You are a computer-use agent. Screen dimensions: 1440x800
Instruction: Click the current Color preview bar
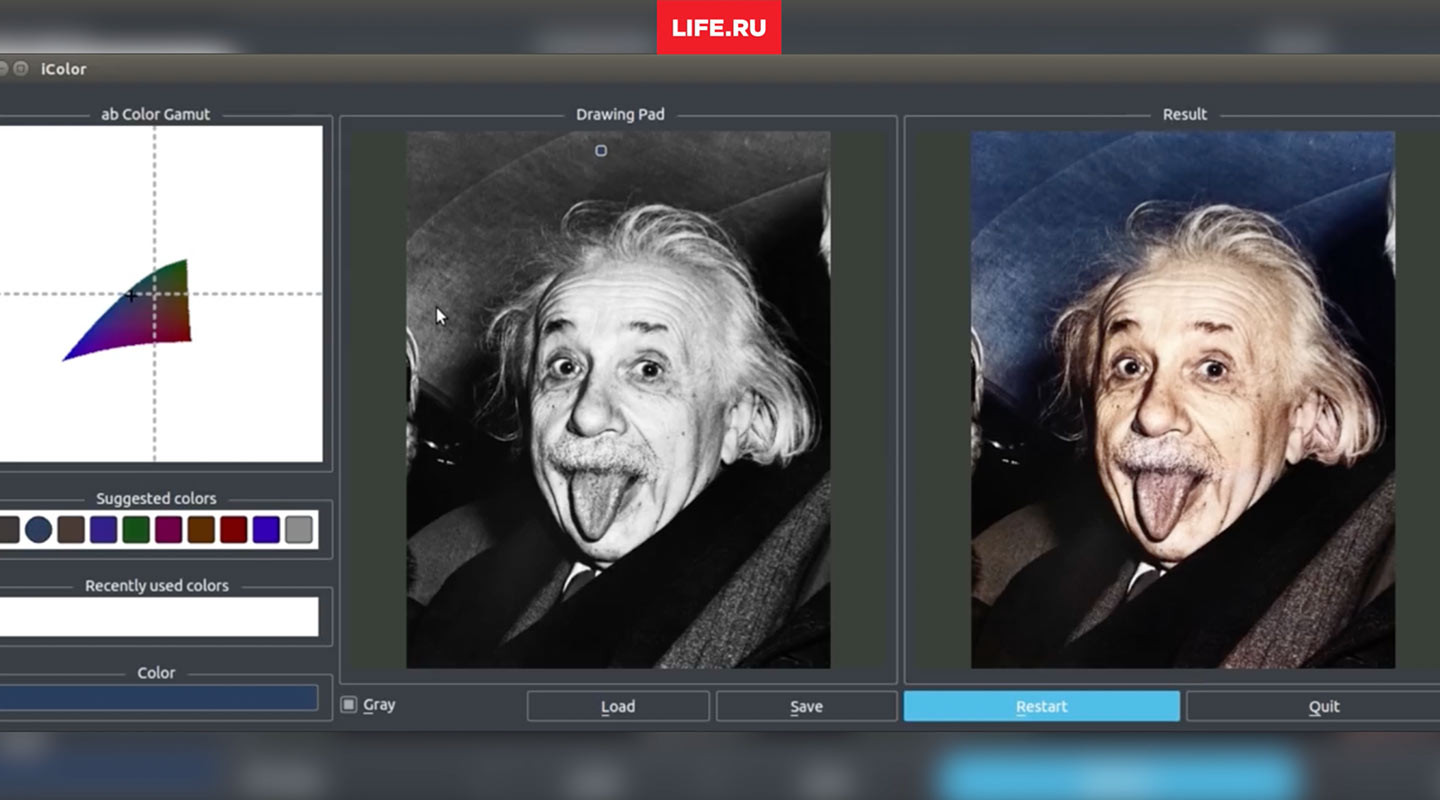tap(159, 697)
